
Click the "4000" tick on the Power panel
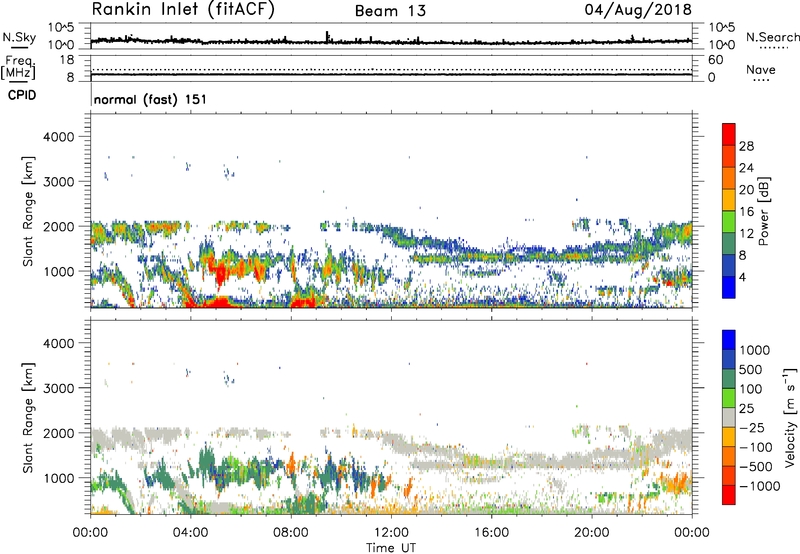point(58,137)
